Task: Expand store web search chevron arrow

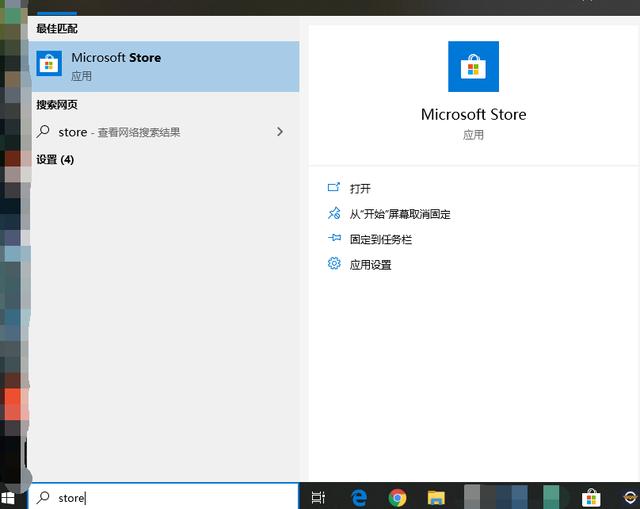Action: (280, 131)
